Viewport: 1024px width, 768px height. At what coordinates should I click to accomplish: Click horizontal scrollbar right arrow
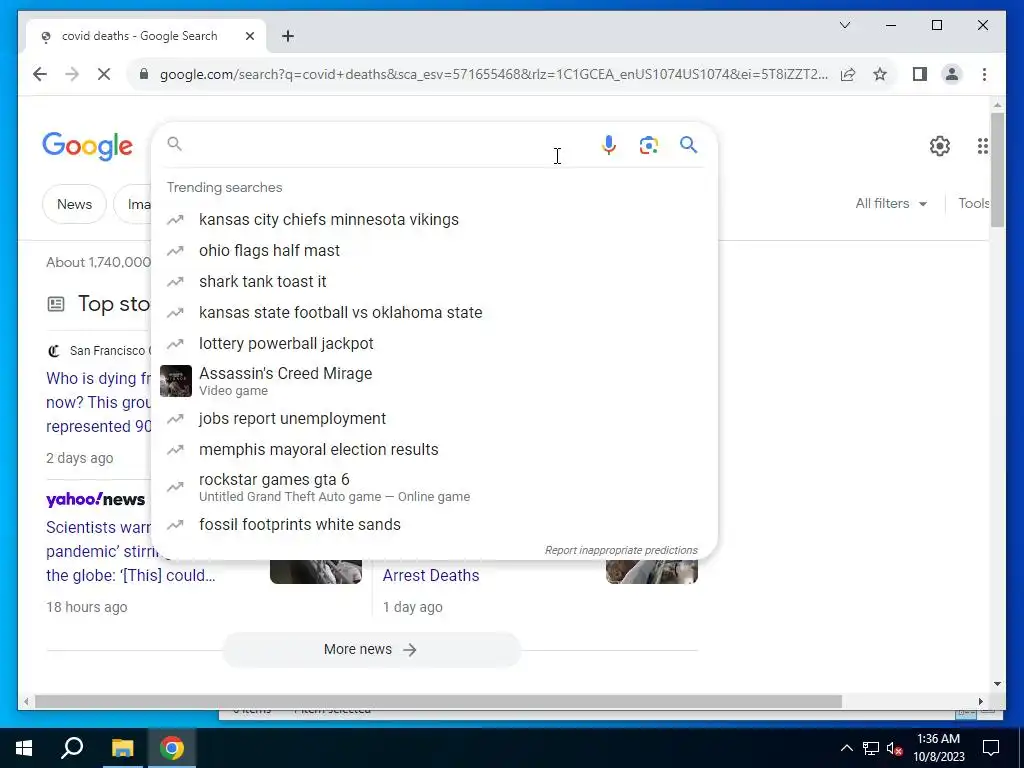click(980, 701)
